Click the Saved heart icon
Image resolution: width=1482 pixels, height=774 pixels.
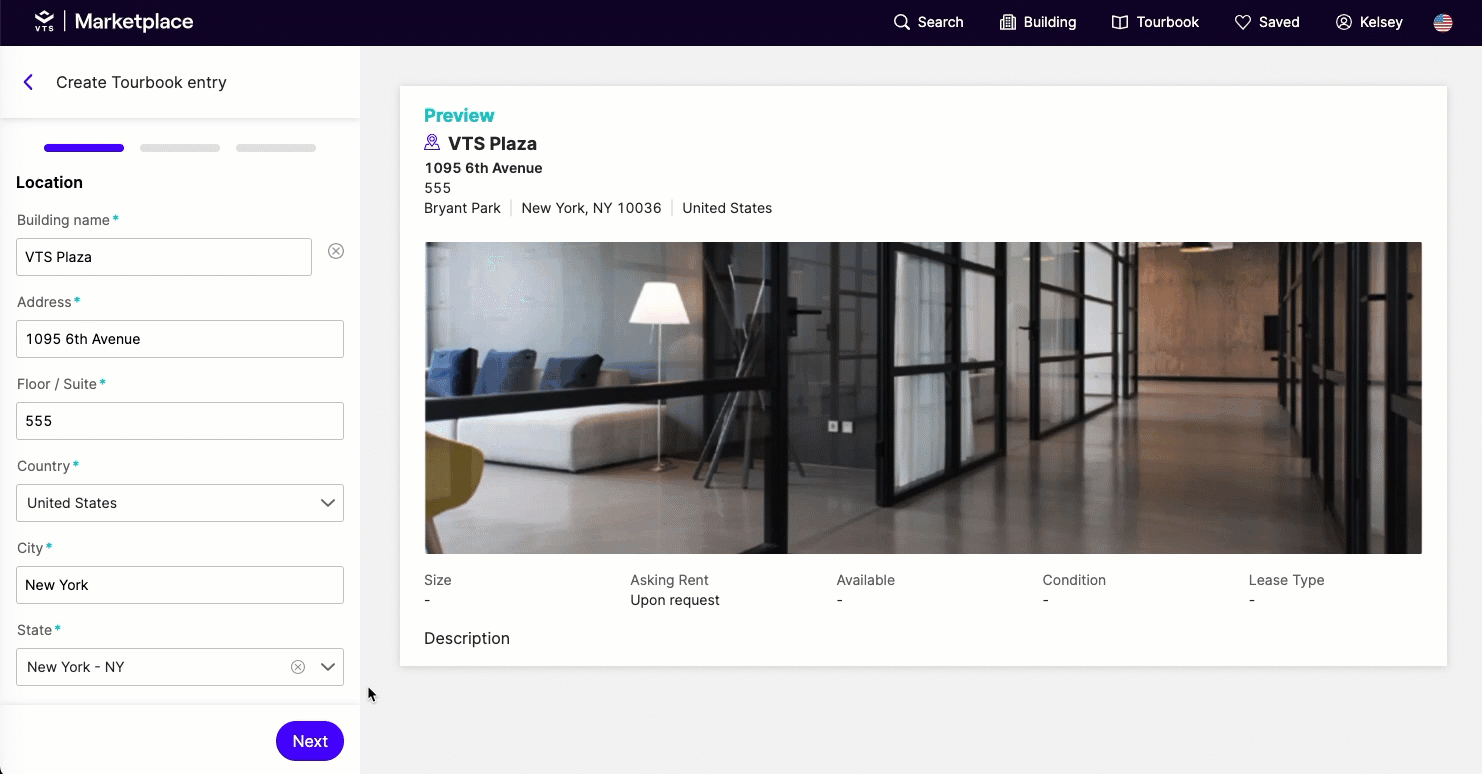point(1243,22)
